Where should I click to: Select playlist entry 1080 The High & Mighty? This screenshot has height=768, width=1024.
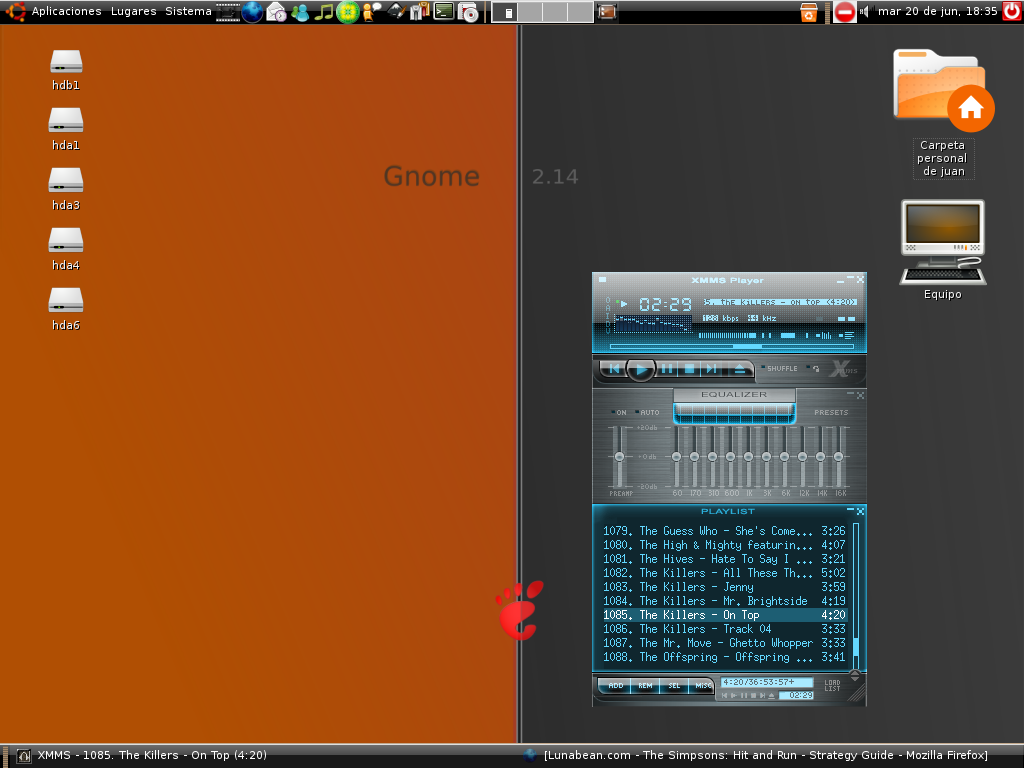tap(724, 545)
